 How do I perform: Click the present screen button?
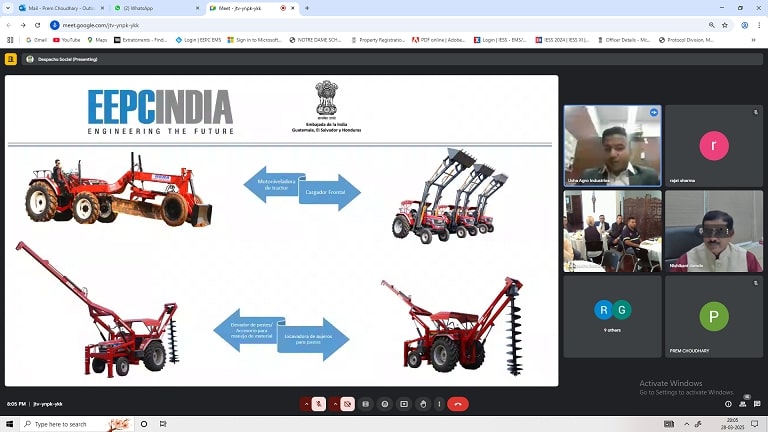click(x=404, y=404)
